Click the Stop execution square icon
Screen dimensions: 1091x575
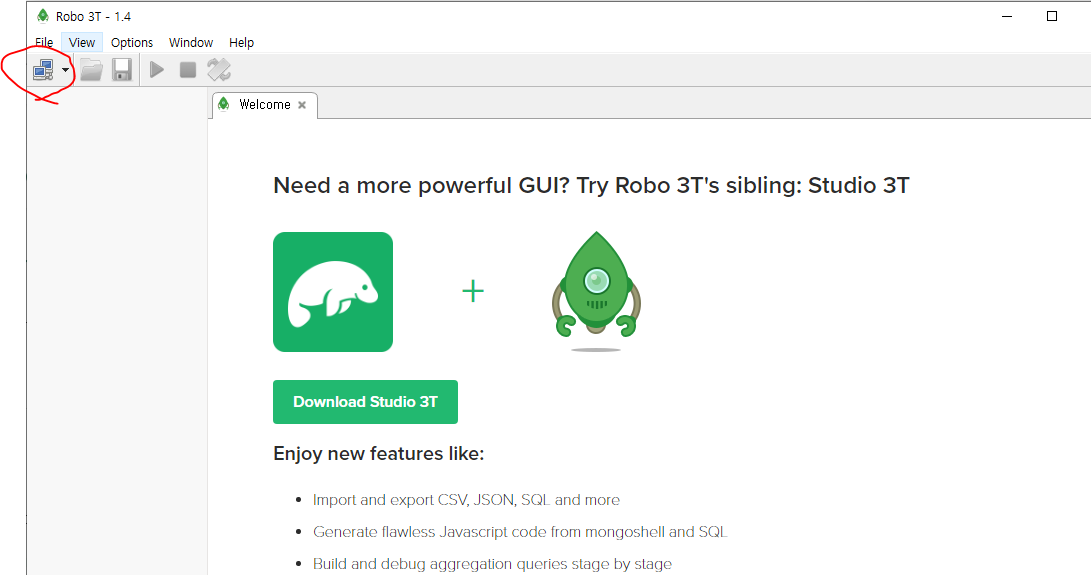pyautogui.click(x=188, y=70)
